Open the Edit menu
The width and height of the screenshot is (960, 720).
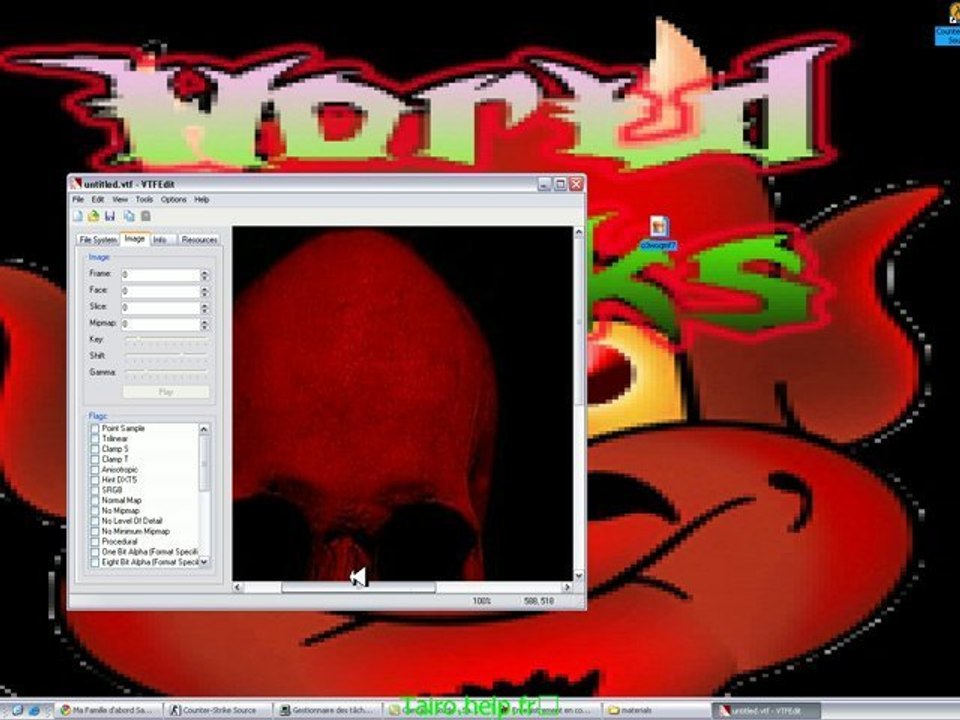[x=98, y=200]
